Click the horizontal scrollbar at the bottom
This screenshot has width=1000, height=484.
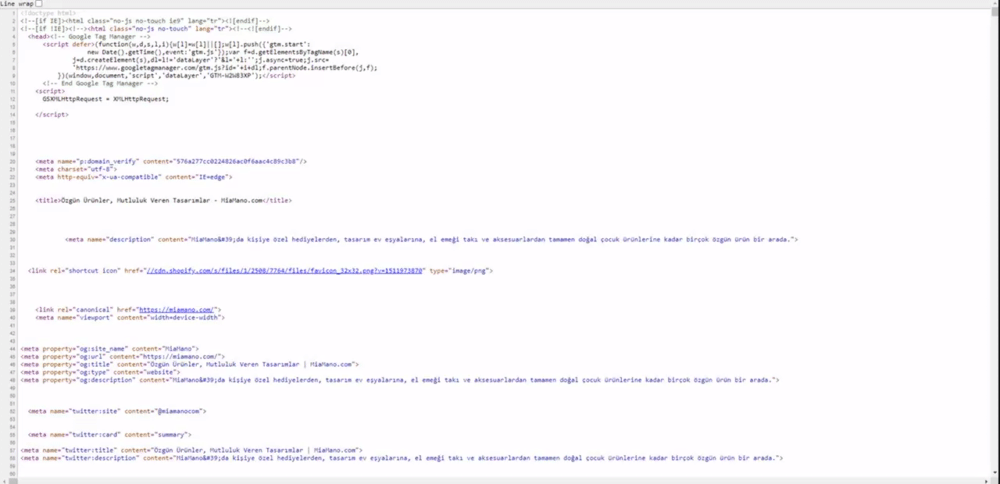pos(496,480)
